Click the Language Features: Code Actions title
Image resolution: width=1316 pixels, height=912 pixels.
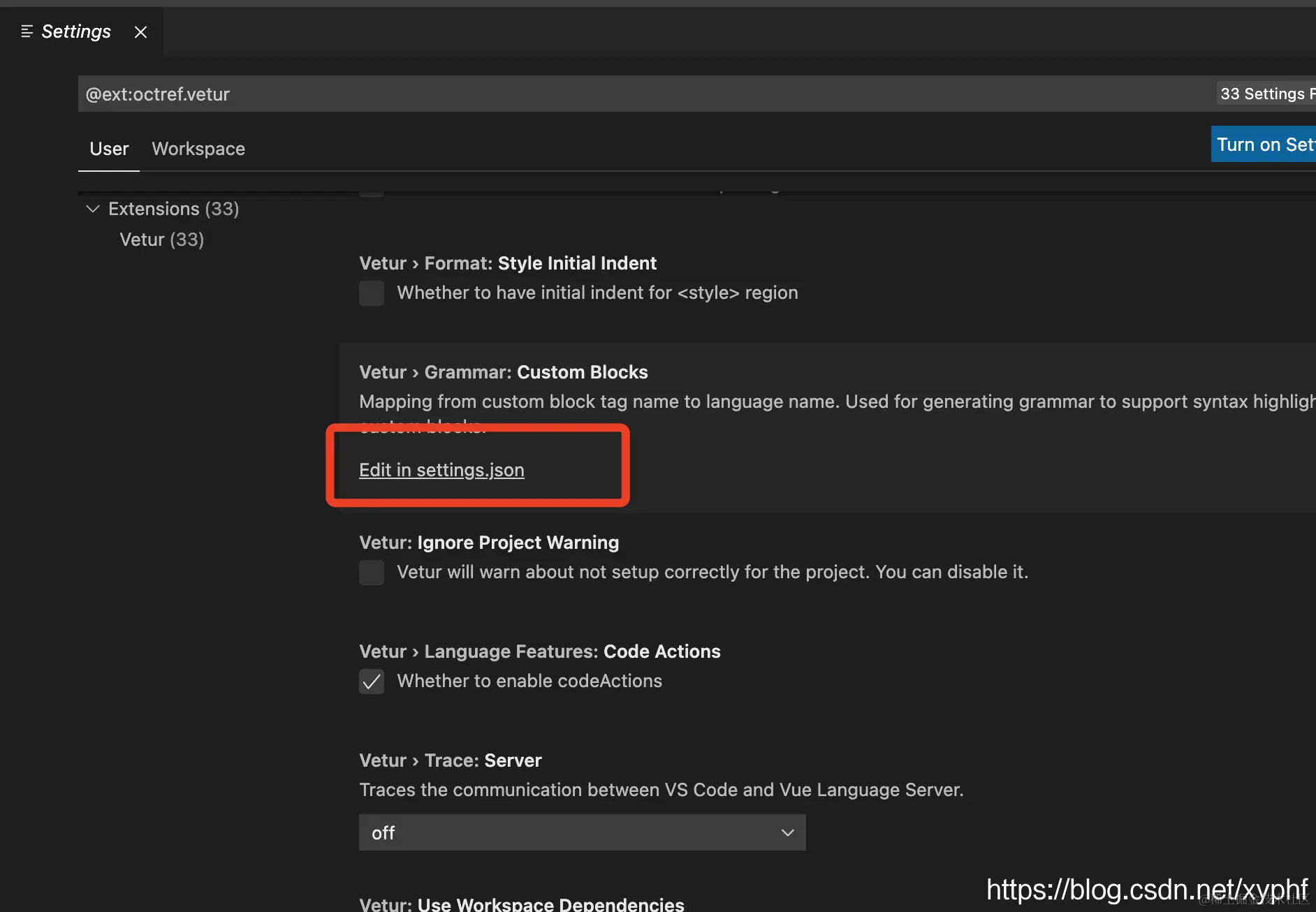point(540,652)
